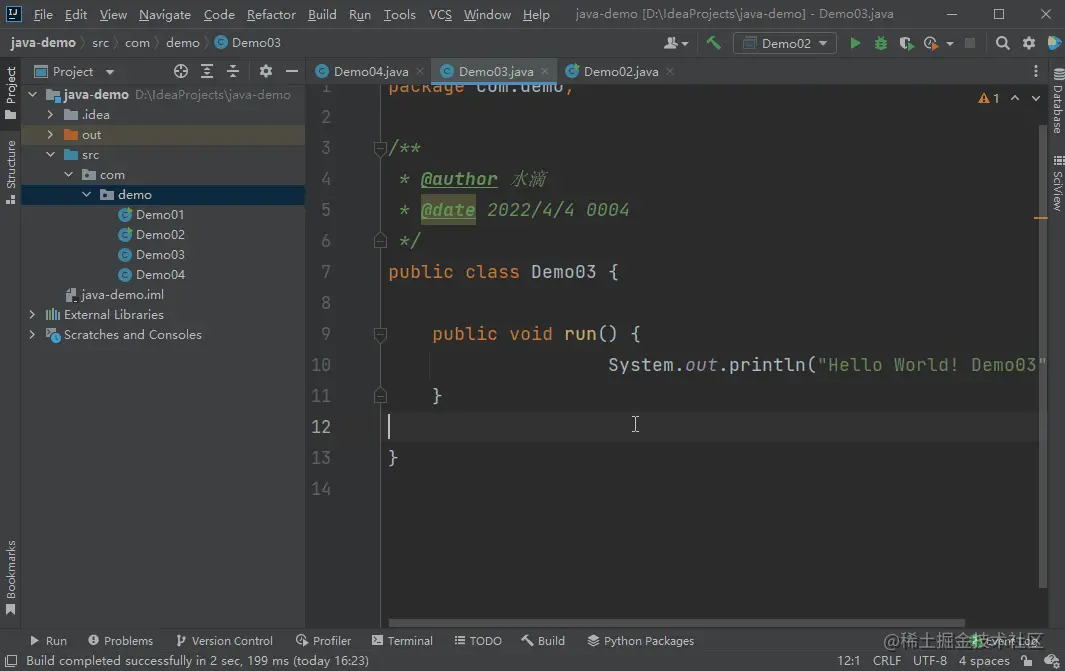This screenshot has width=1065, height=671.
Task: Expand the External Libraries node
Action: pyautogui.click(x=33, y=314)
